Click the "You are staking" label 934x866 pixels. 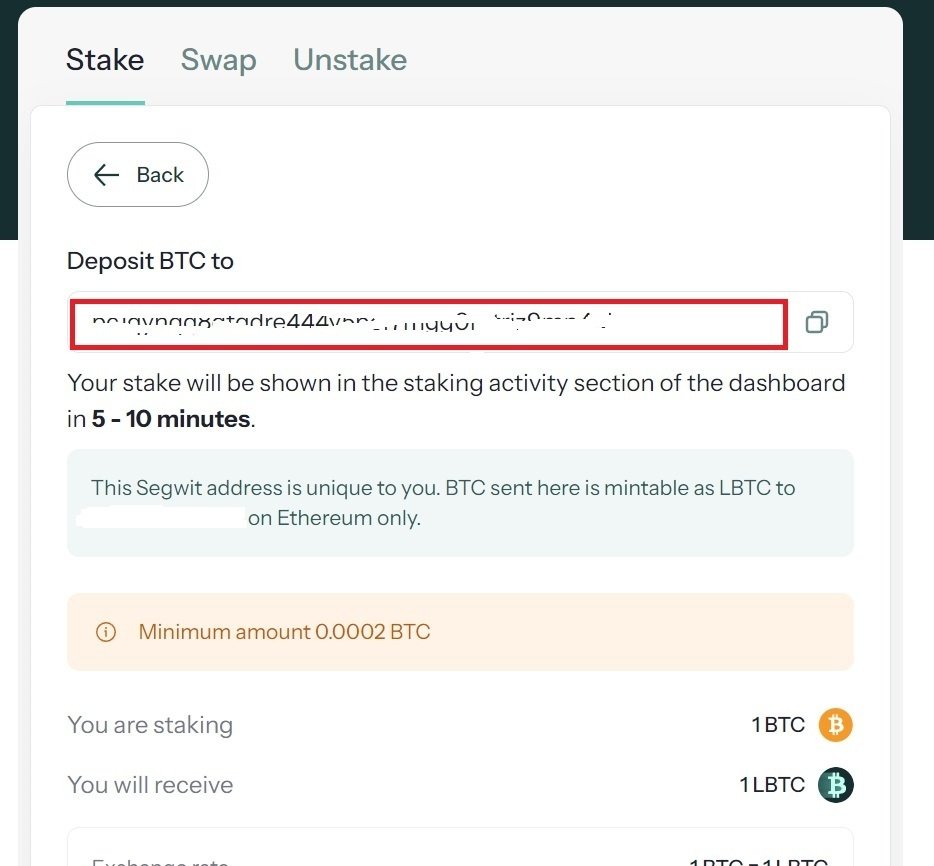pos(150,725)
